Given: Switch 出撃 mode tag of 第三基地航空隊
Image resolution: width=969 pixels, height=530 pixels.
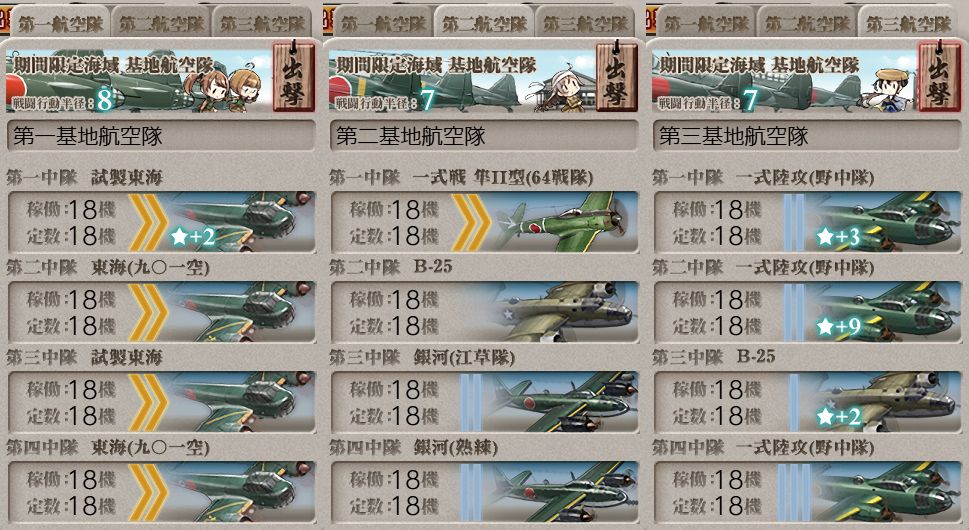Looking at the screenshot, I should tap(940, 76).
